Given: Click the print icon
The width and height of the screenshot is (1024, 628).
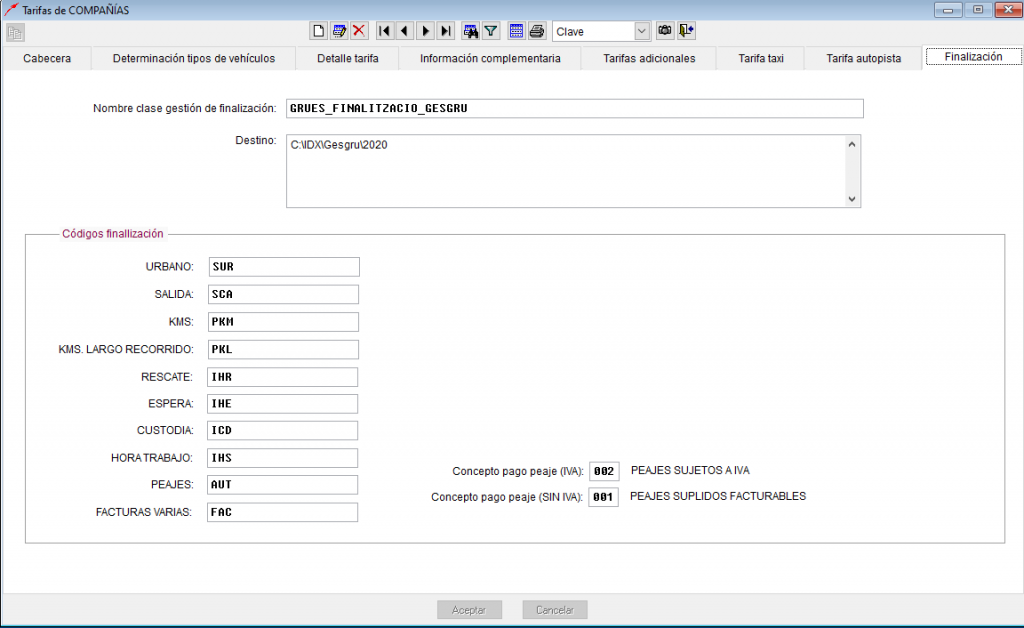Looking at the screenshot, I should [x=537, y=31].
